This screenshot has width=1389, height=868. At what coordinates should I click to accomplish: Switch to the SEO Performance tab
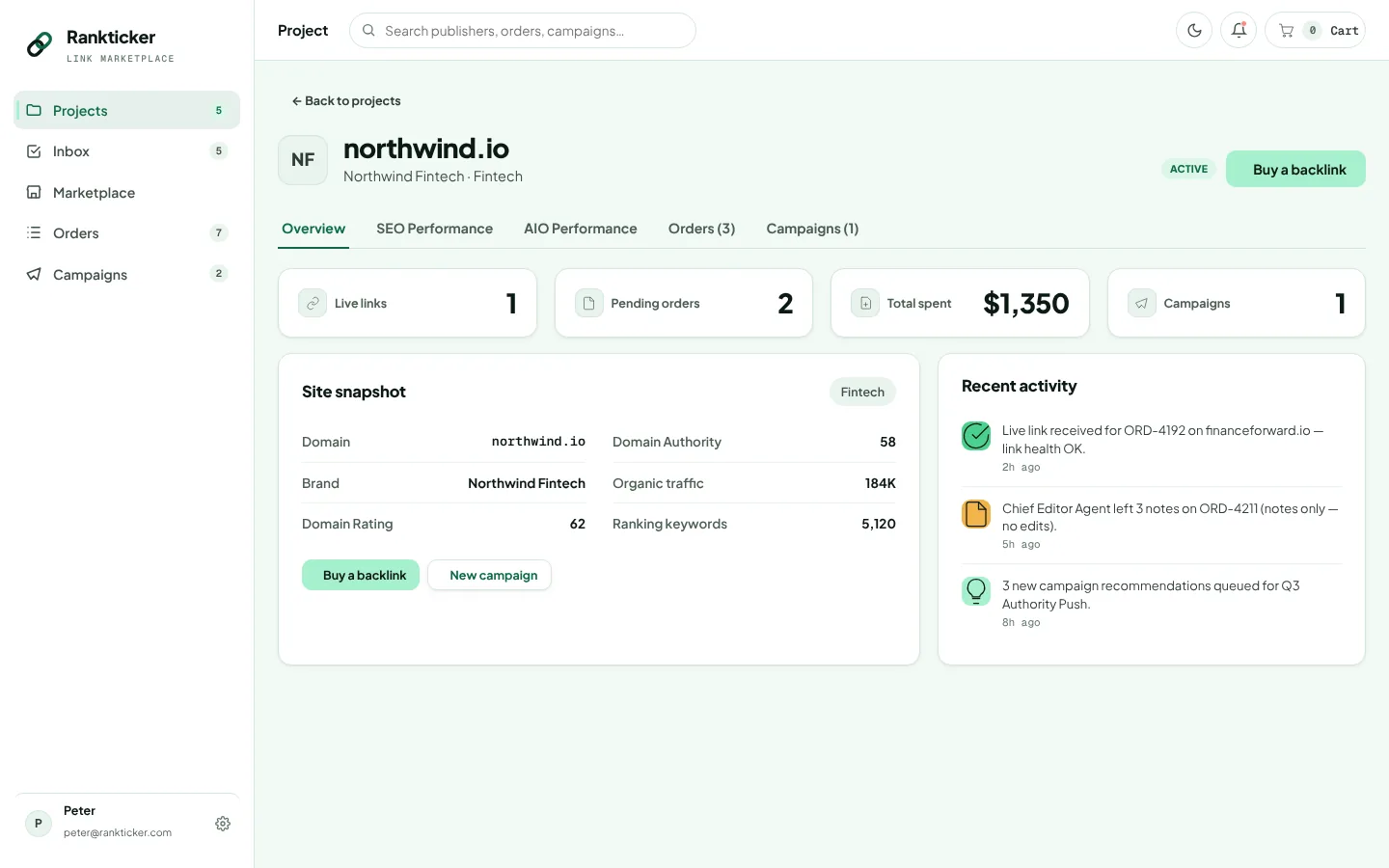(434, 229)
